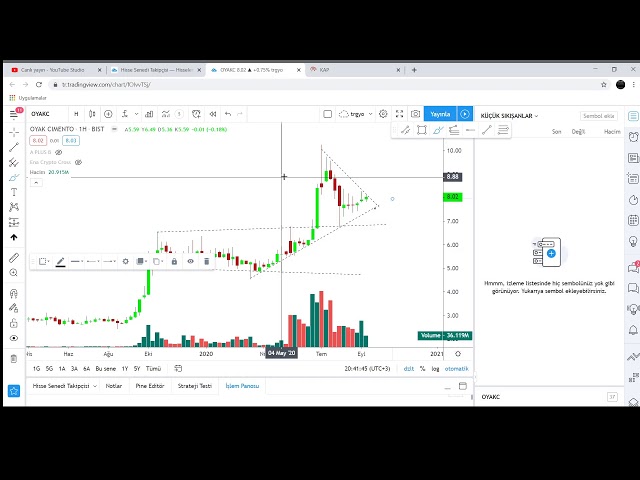Viewport: 640px width, 480px height.
Task: Open chart settings gear in top toolbar
Action: 383,114
